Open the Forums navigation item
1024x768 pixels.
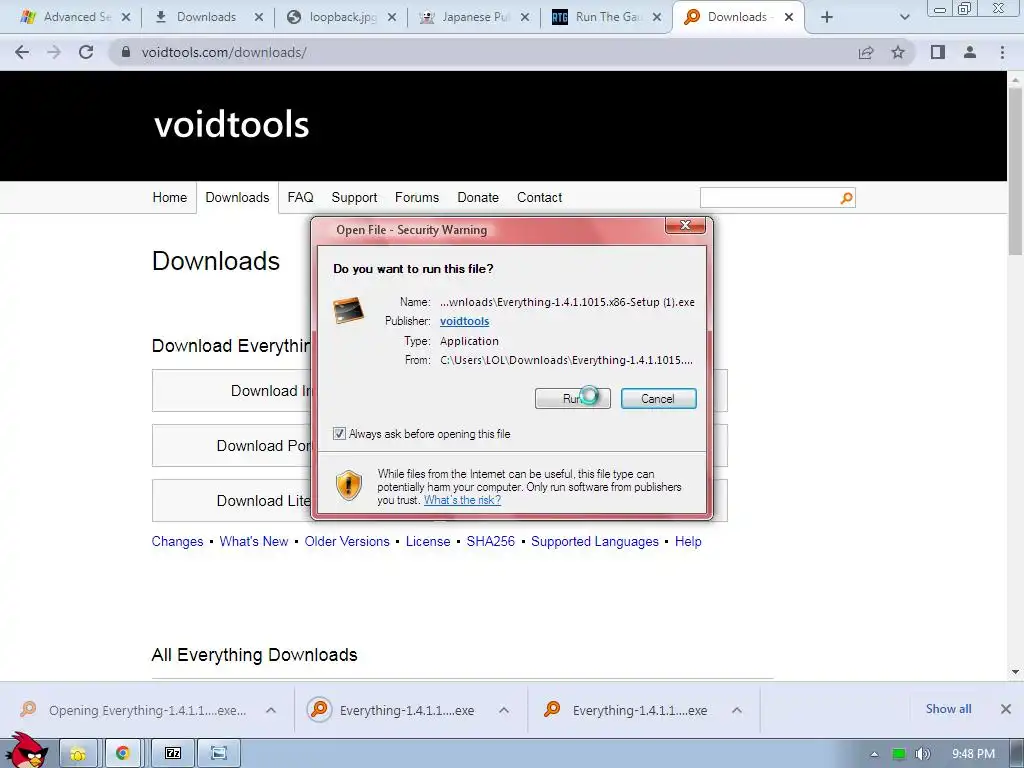point(417,197)
